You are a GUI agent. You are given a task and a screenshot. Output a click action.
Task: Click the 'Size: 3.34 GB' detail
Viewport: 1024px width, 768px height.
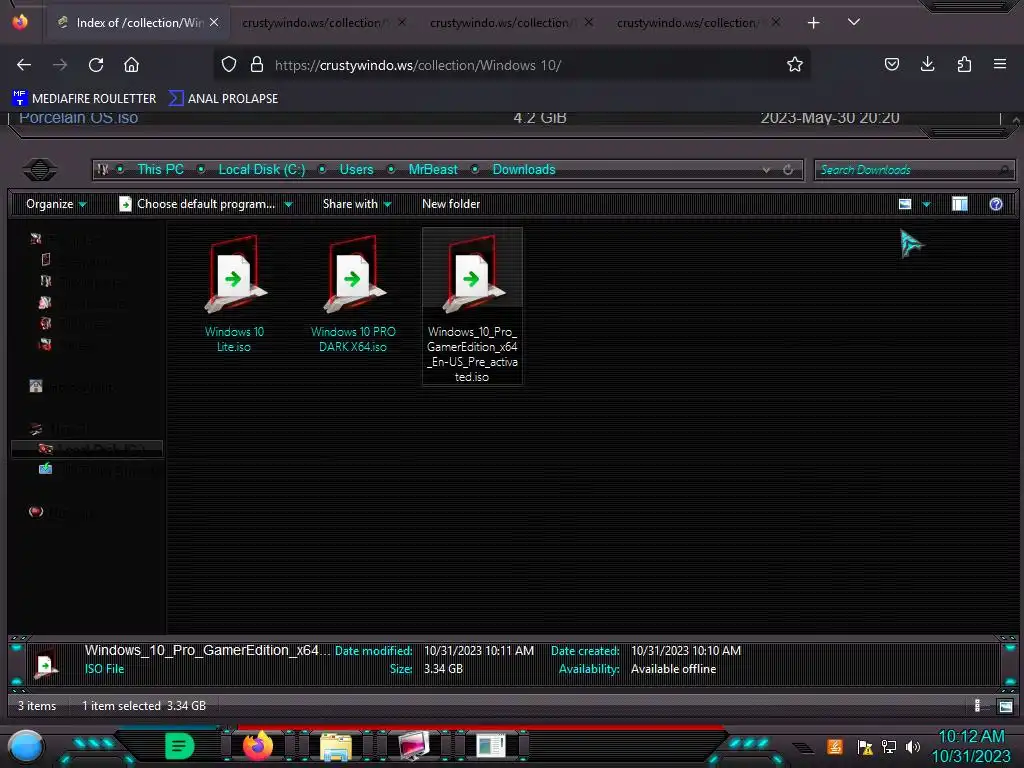click(426, 669)
